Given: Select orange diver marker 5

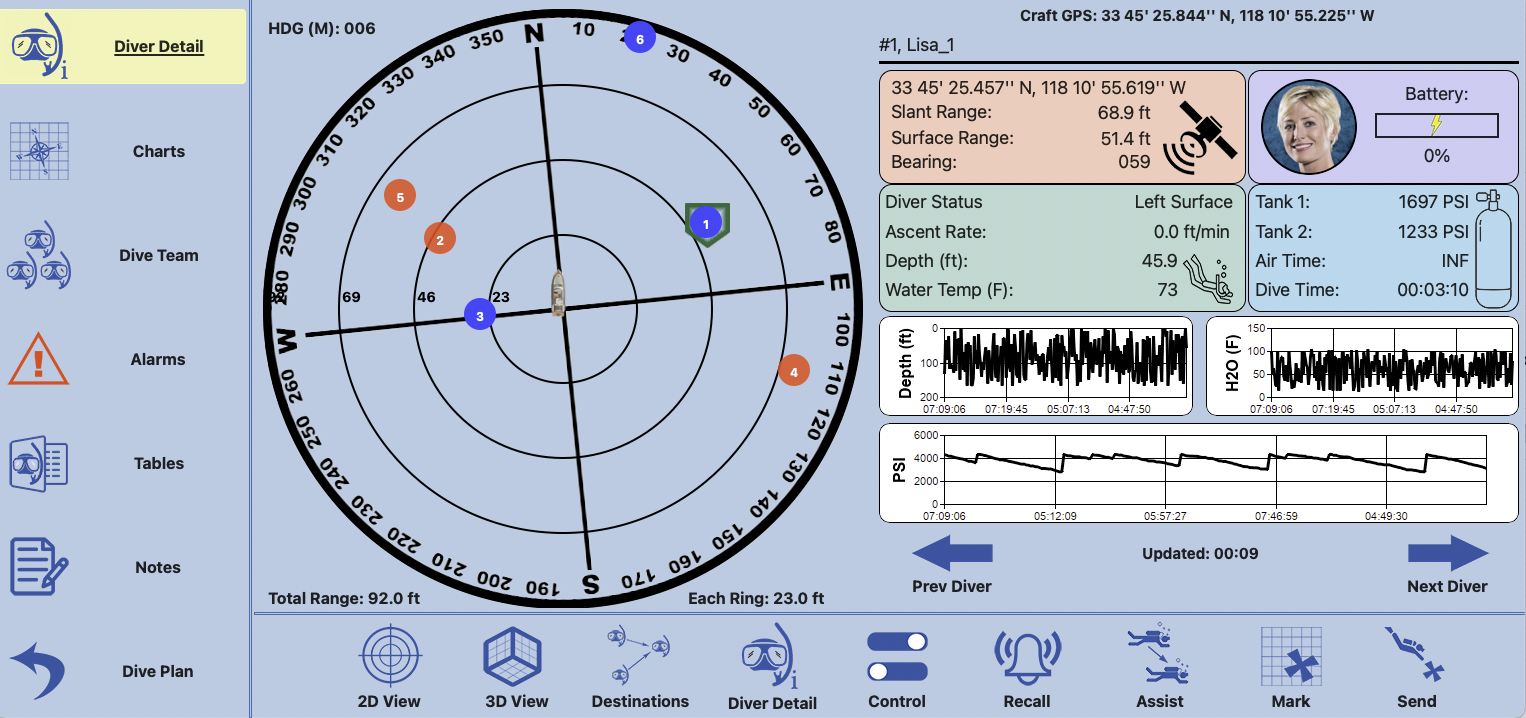Looking at the screenshot, I should click(x=400, y=197).
